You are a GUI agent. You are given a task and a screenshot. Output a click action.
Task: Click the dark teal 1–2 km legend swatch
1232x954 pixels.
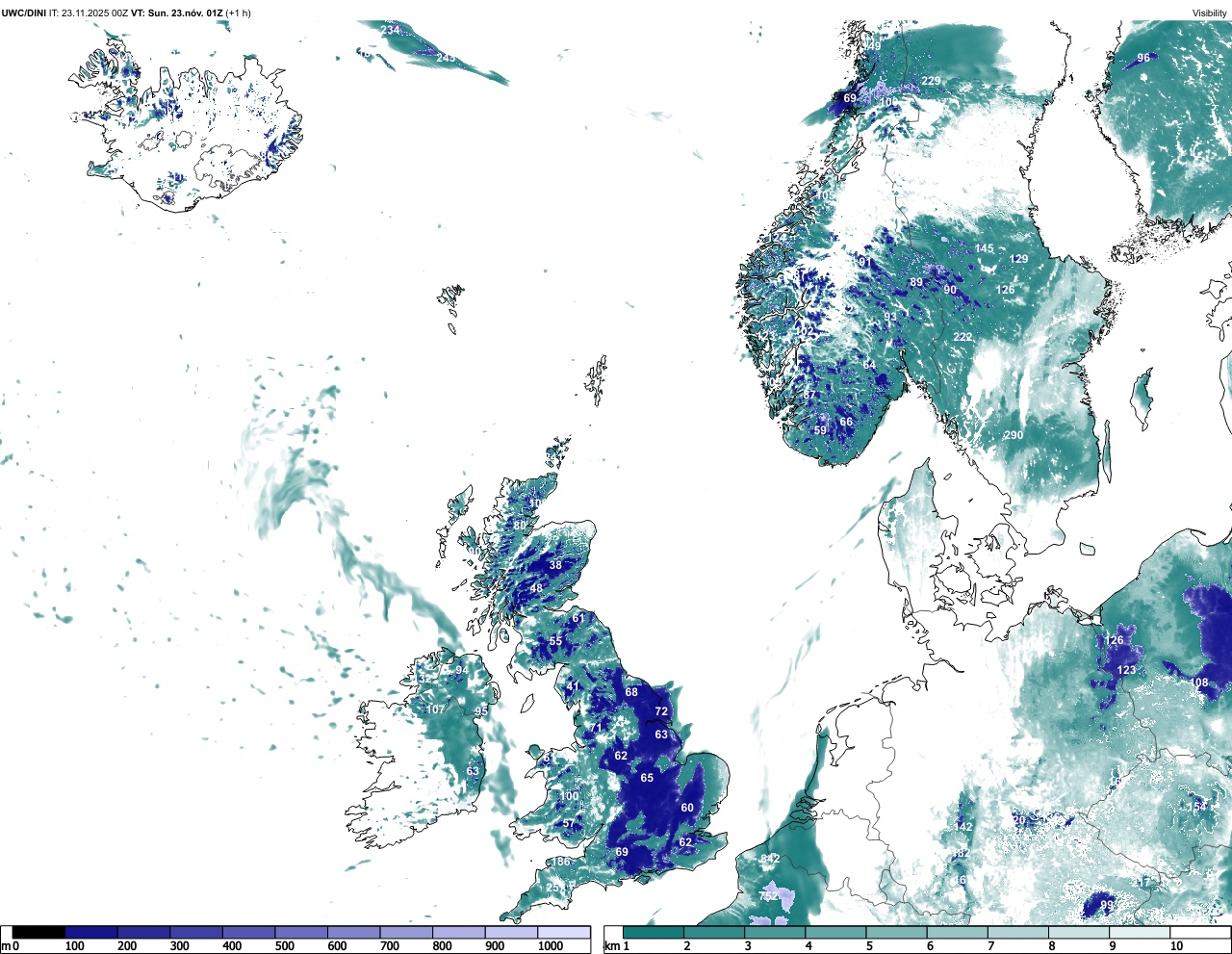click(x=654, y=933)
